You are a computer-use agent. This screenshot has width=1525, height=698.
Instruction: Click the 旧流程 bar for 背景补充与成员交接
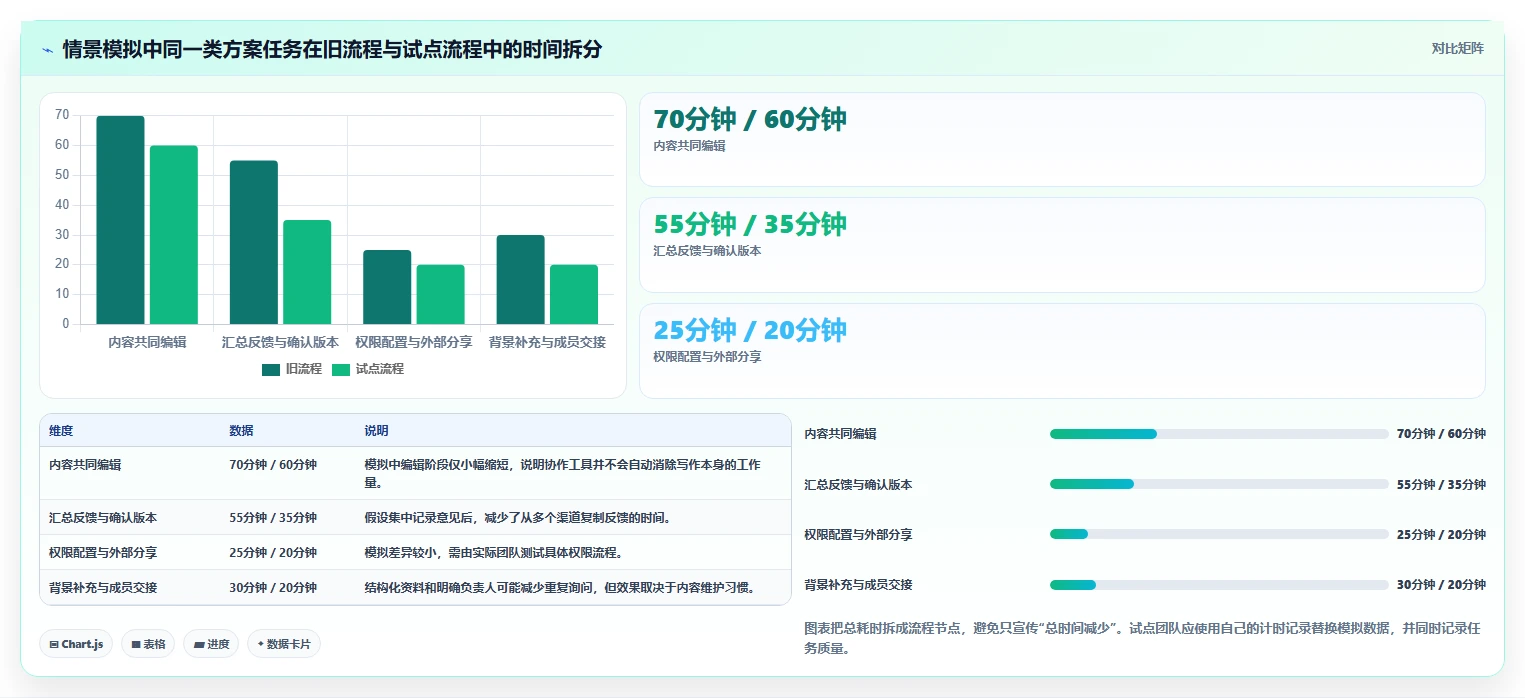click(521, 280)
